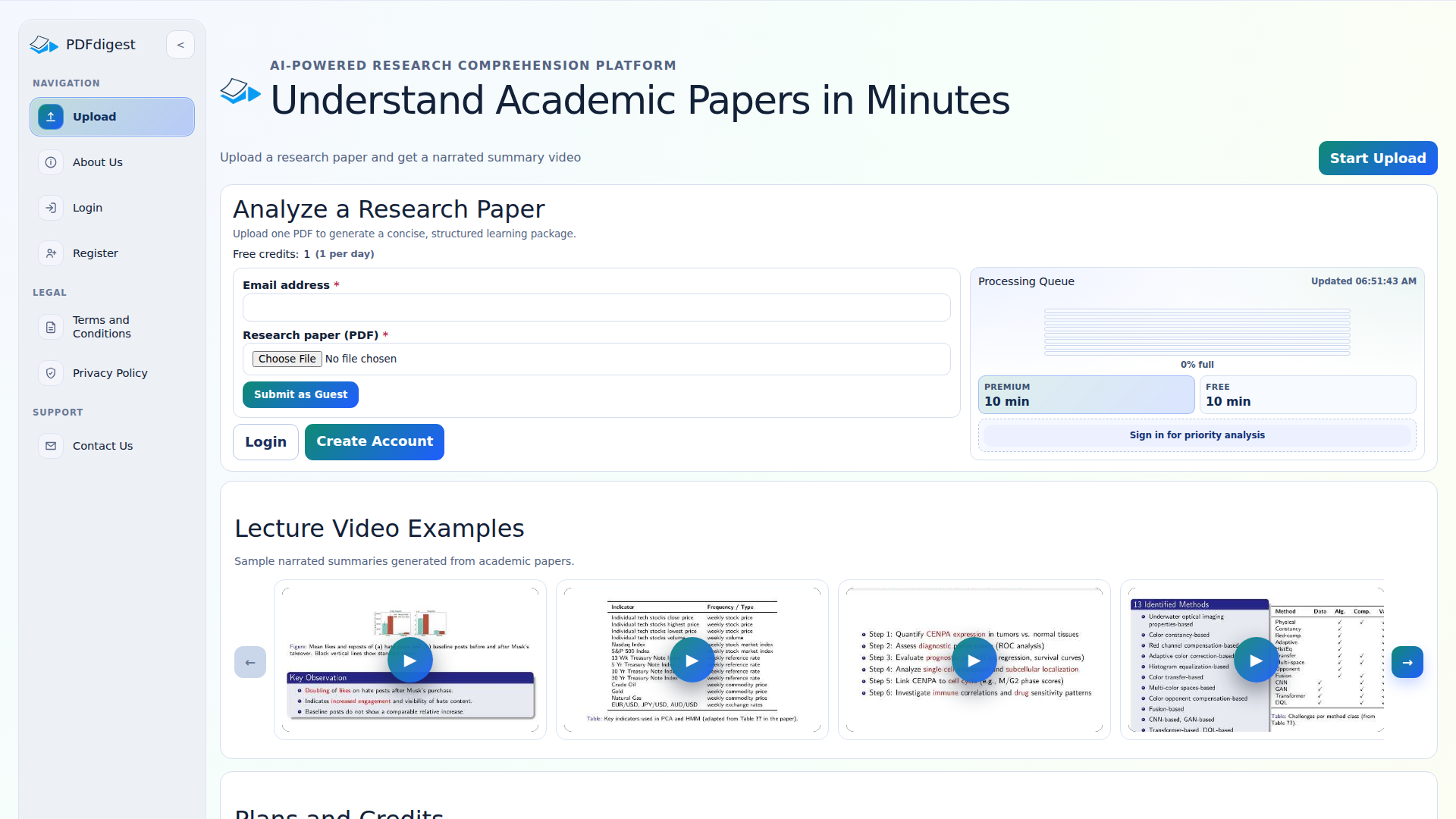
Task: Click the Privacy Policy shield icon
Action: click(51, 373)
